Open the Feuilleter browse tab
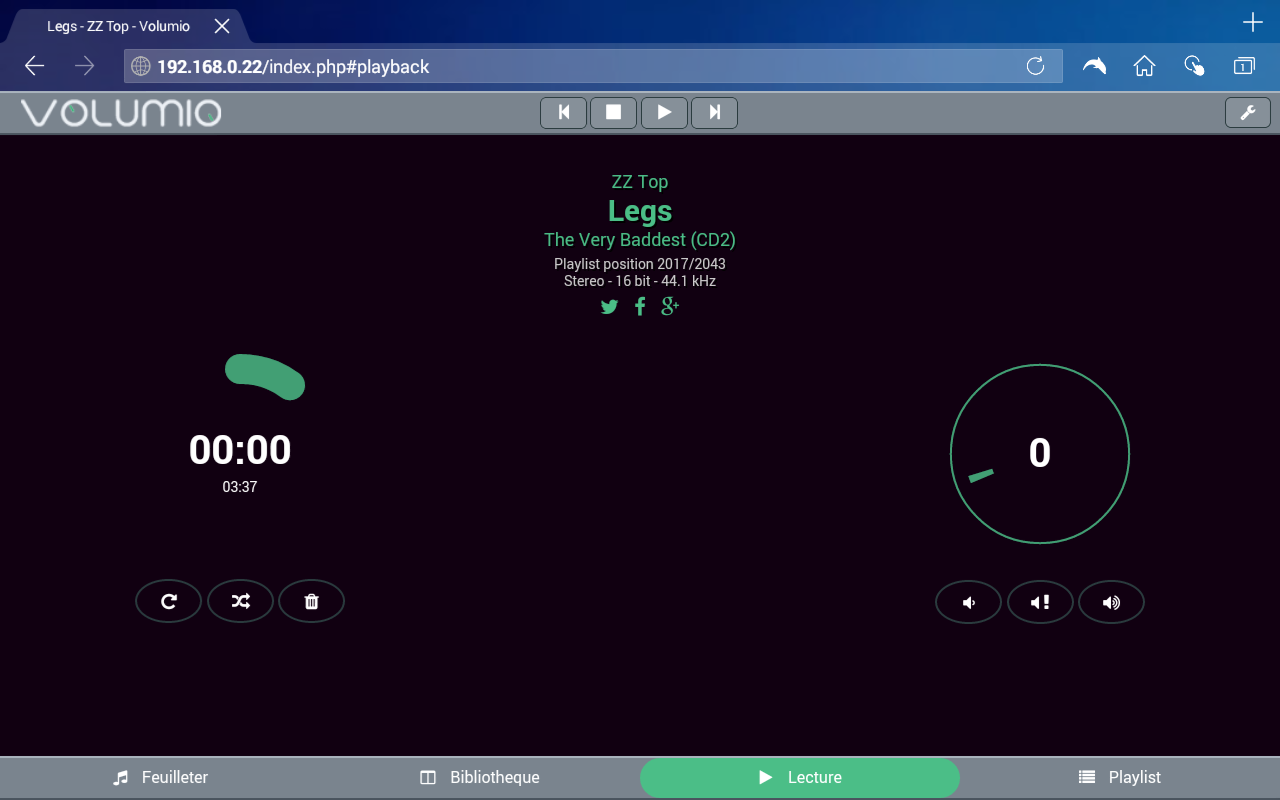This screenshot has width=1280, height=800. tap(160, 777)
